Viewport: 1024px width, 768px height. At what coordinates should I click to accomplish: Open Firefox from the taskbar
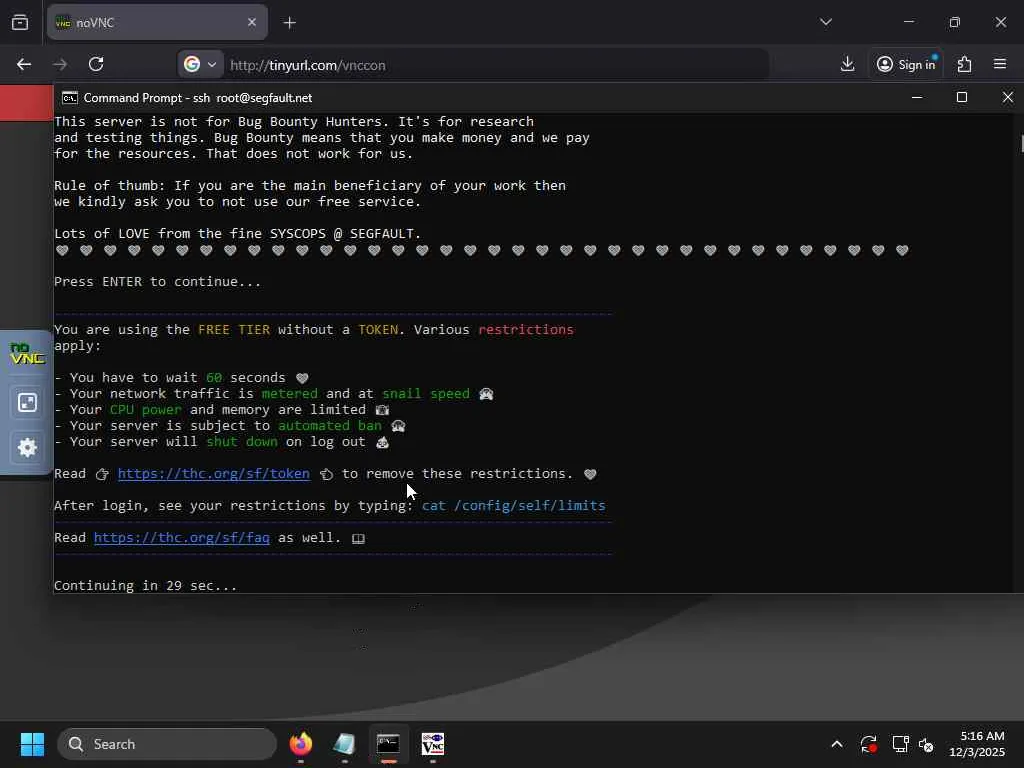[301, 744]
